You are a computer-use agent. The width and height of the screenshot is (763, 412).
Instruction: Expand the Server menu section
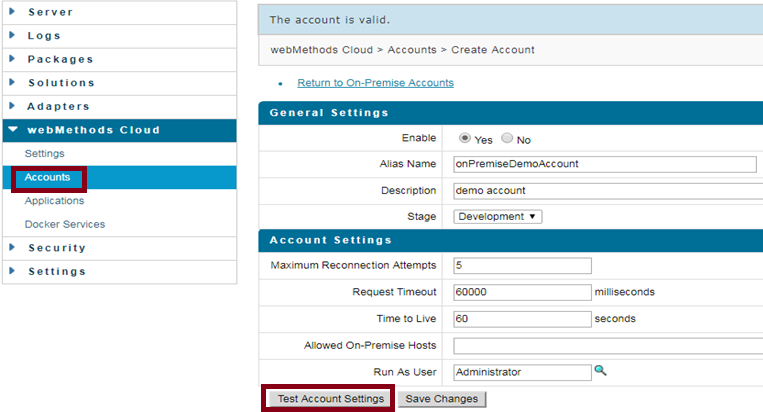(x=120, y=12)
